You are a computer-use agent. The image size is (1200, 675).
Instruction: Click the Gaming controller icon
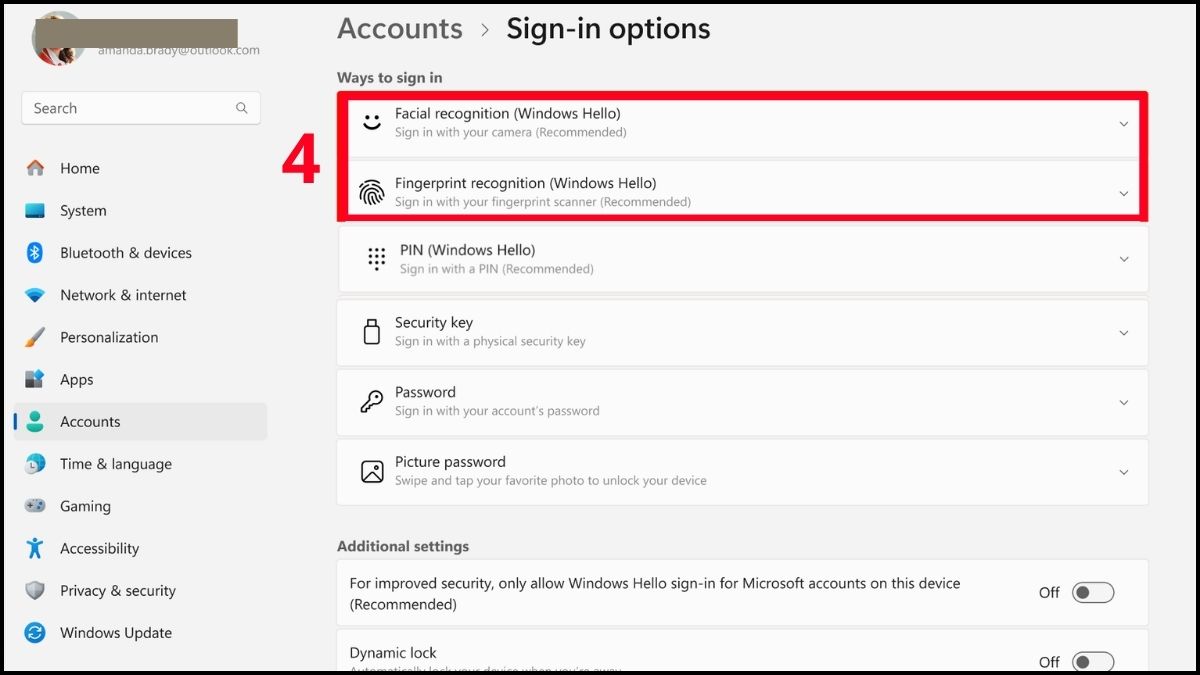pyautogui.click(x=35, y=506)
